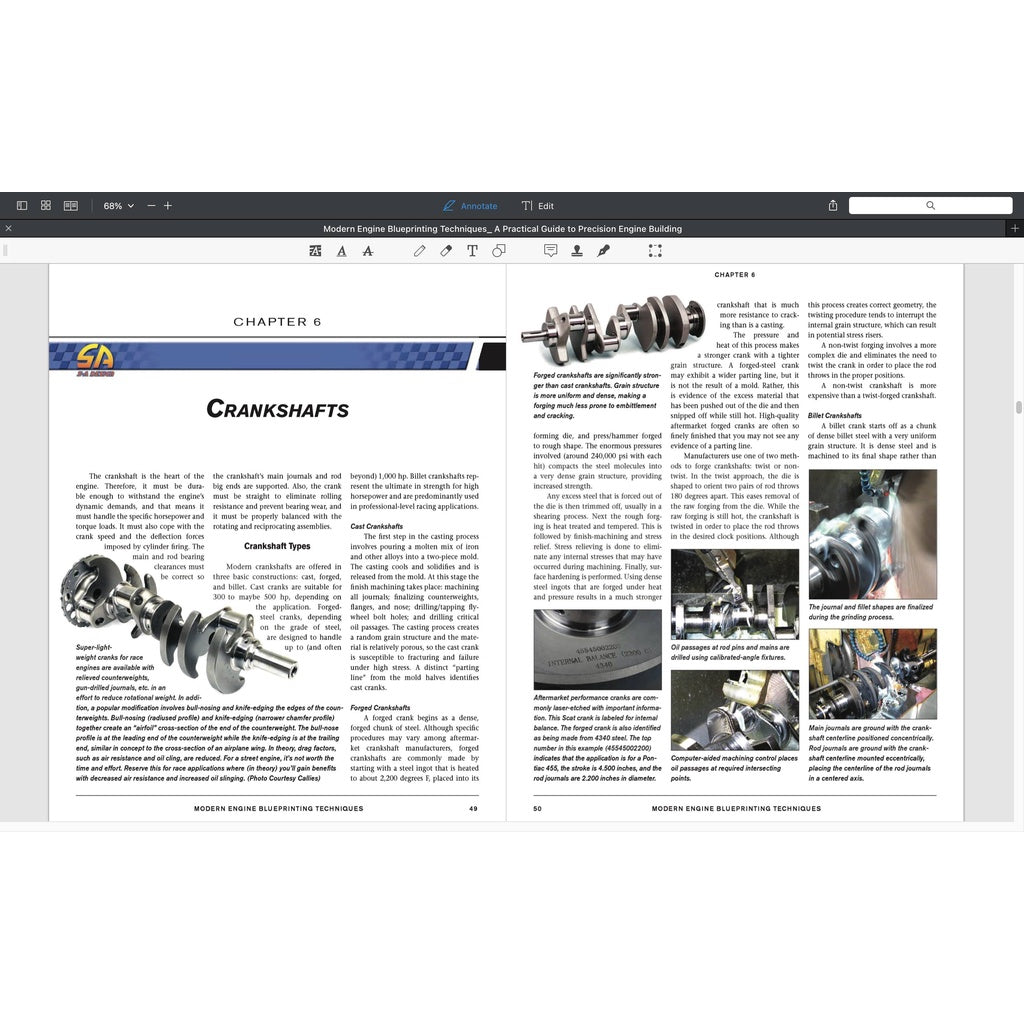Click inside the search field

(x=930, y=205)
